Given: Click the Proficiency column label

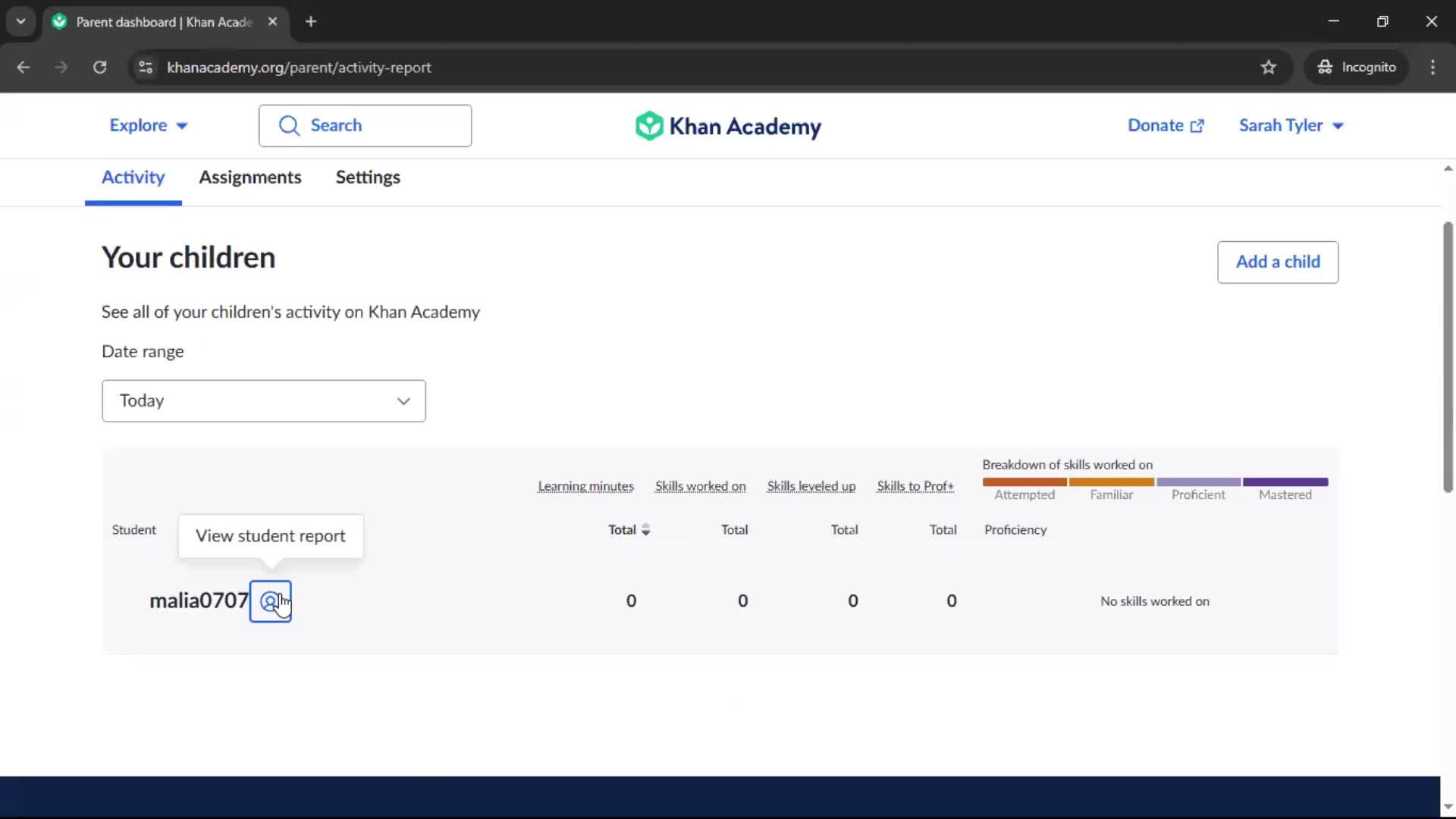Looking at the screenshot, I should click(x=1015, y=530).
